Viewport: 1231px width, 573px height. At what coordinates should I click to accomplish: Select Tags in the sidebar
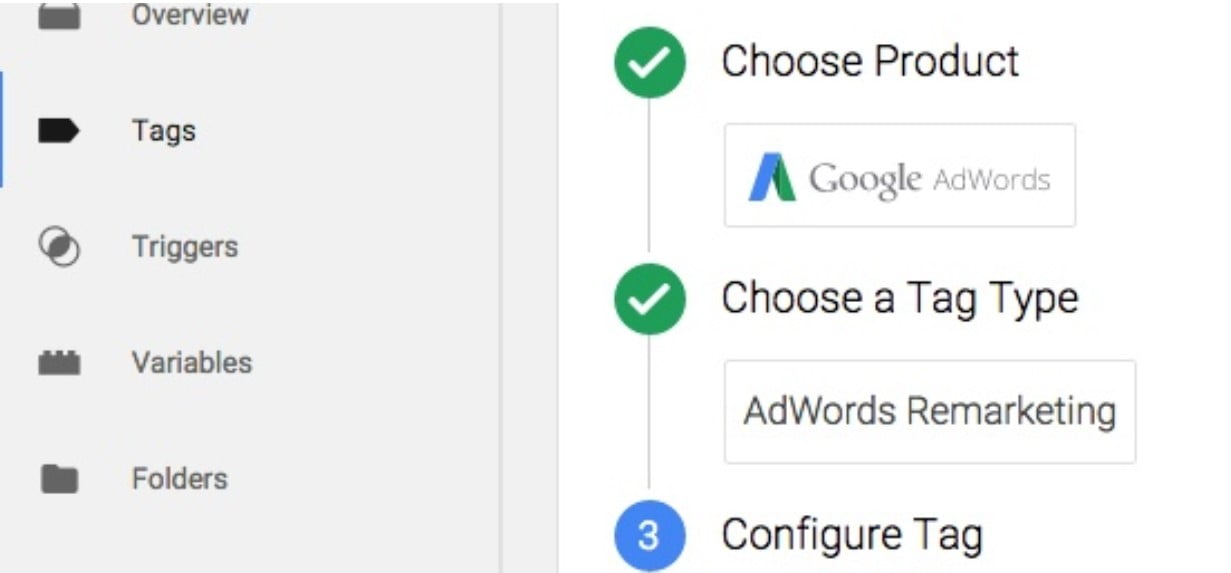(x=164, y=131)
